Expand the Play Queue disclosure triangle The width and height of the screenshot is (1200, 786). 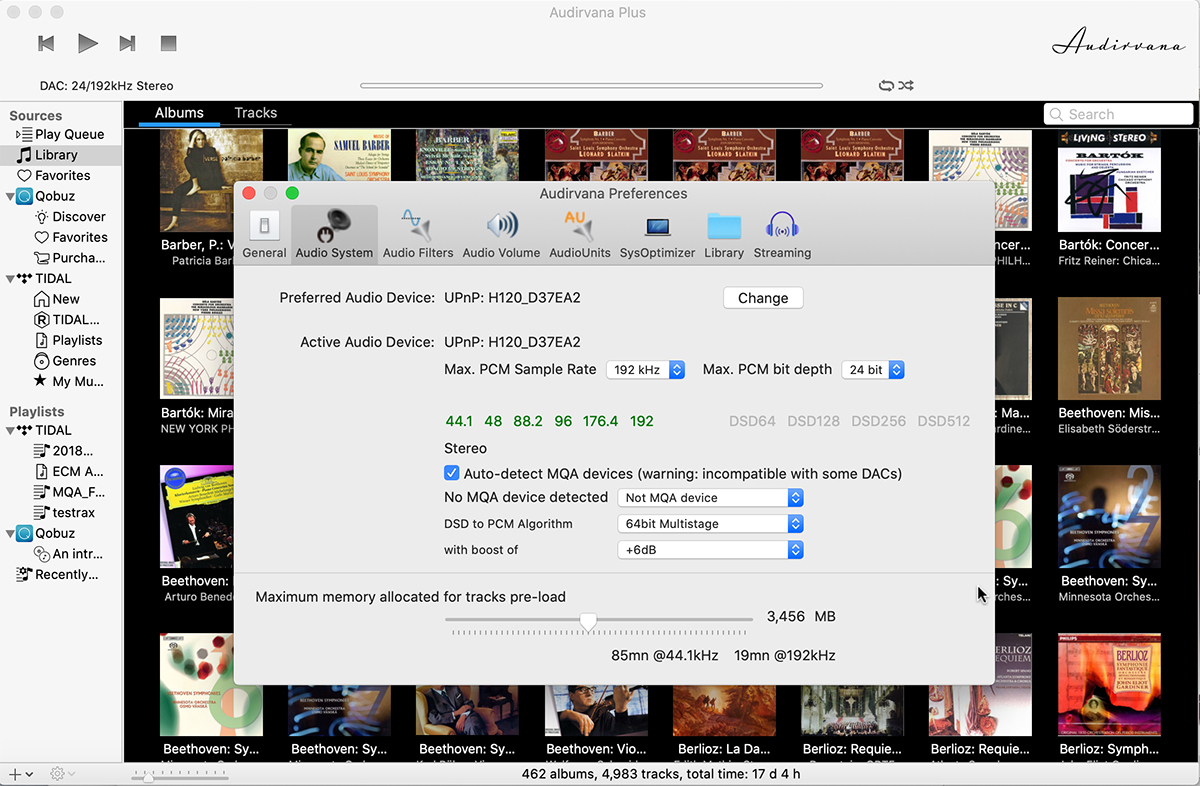pos(19,134)
